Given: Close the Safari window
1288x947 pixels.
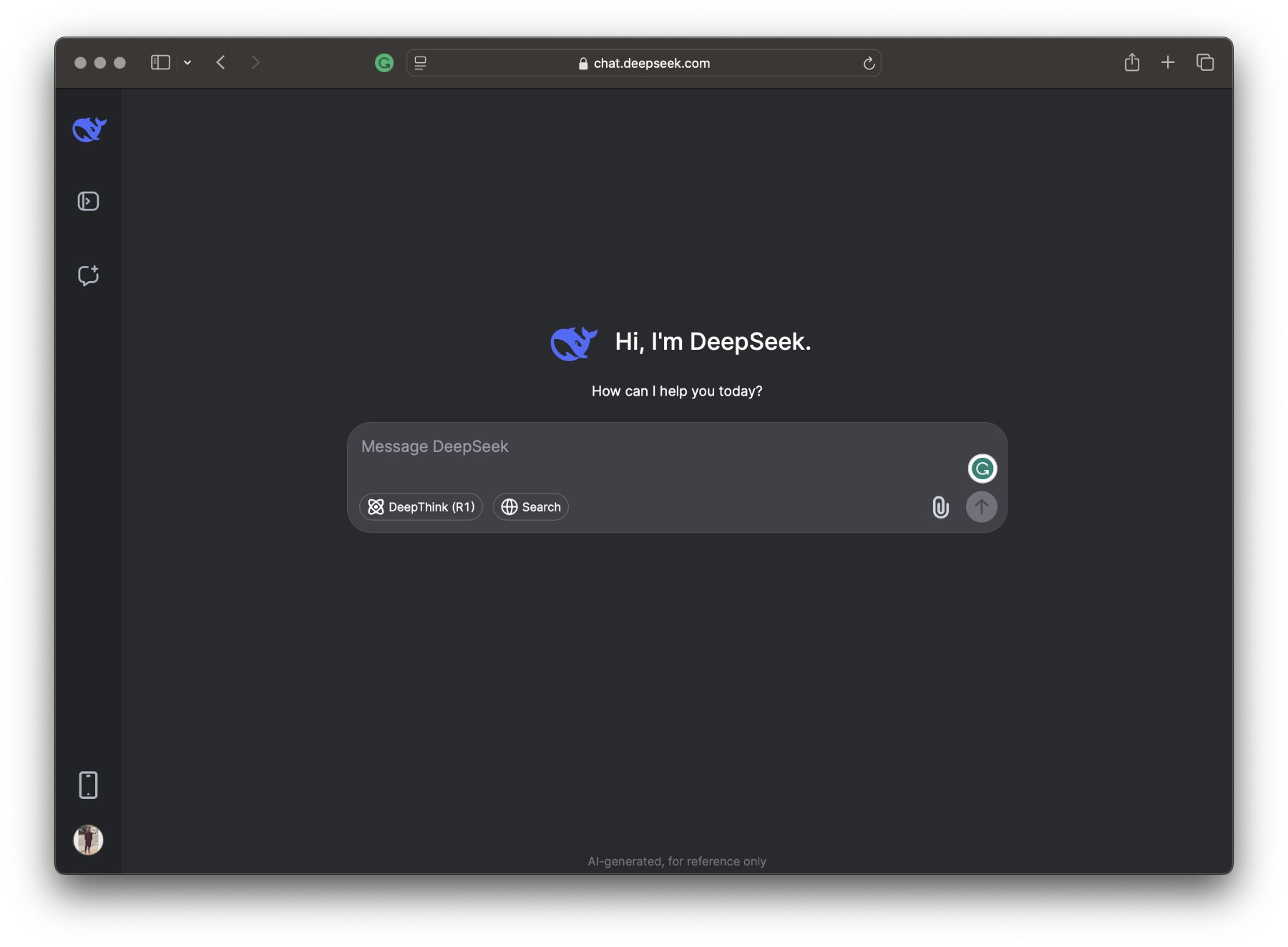Looking at the screenshot, I should [80, 63].
